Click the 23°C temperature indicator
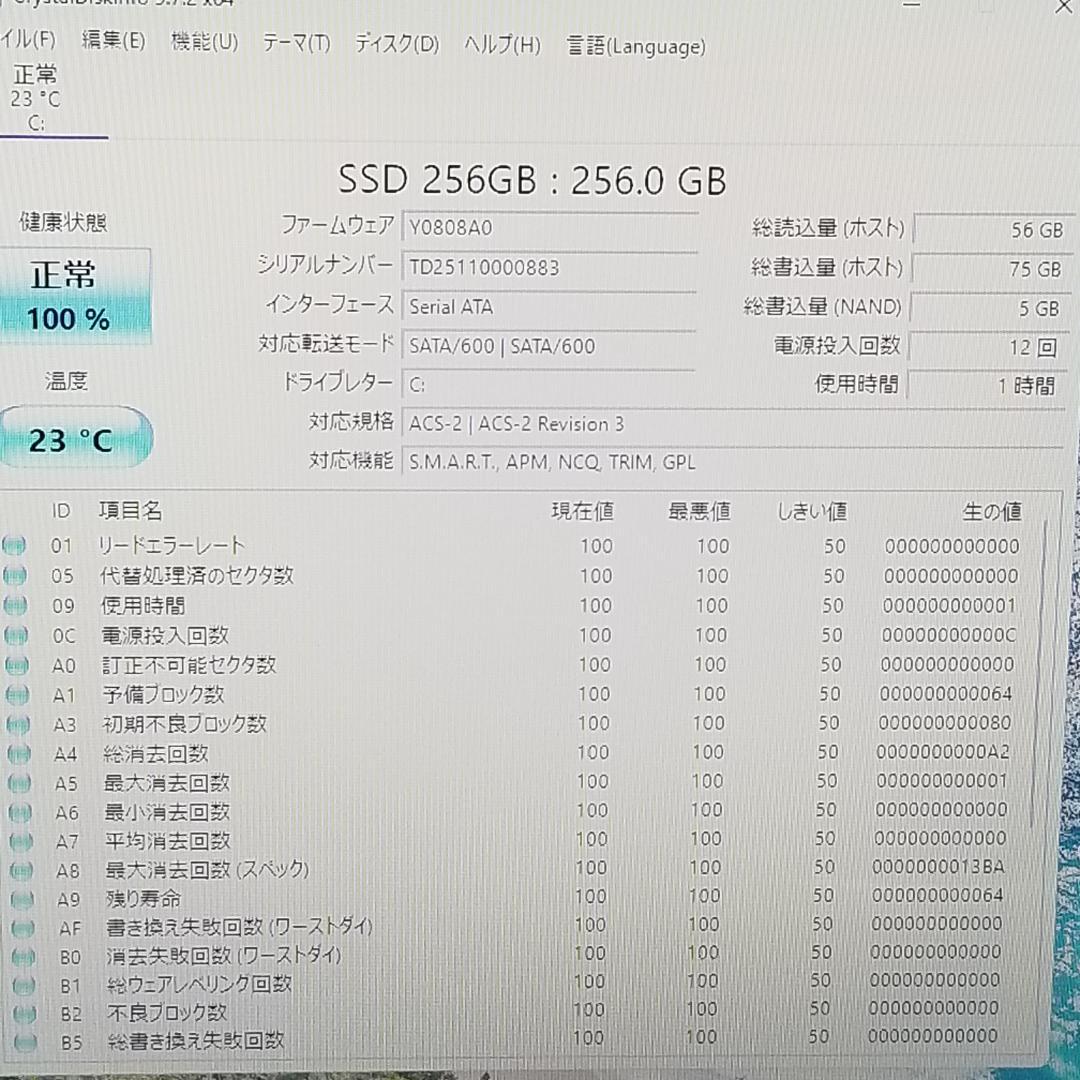The image size is (1080, 1080). click(x=76, y=437)
